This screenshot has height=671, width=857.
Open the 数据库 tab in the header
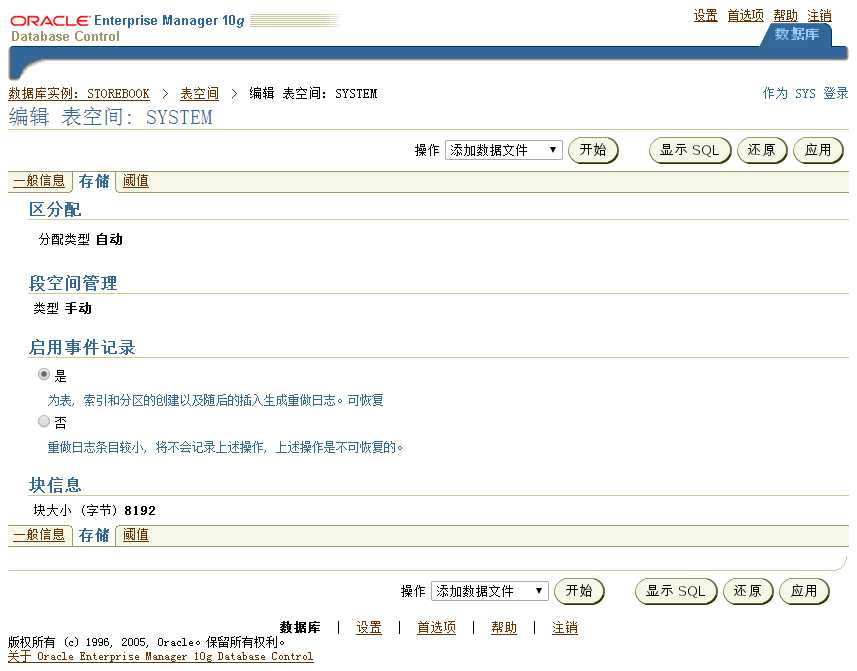pyautogui.click(x=797, y=34)
